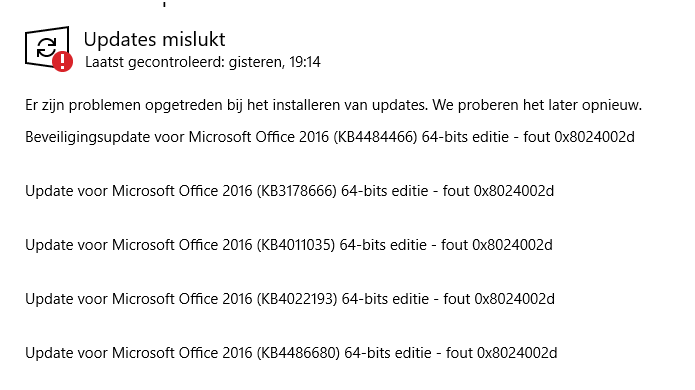
Task: Click the 19:14 last-checked time
Action: point(305,62)
